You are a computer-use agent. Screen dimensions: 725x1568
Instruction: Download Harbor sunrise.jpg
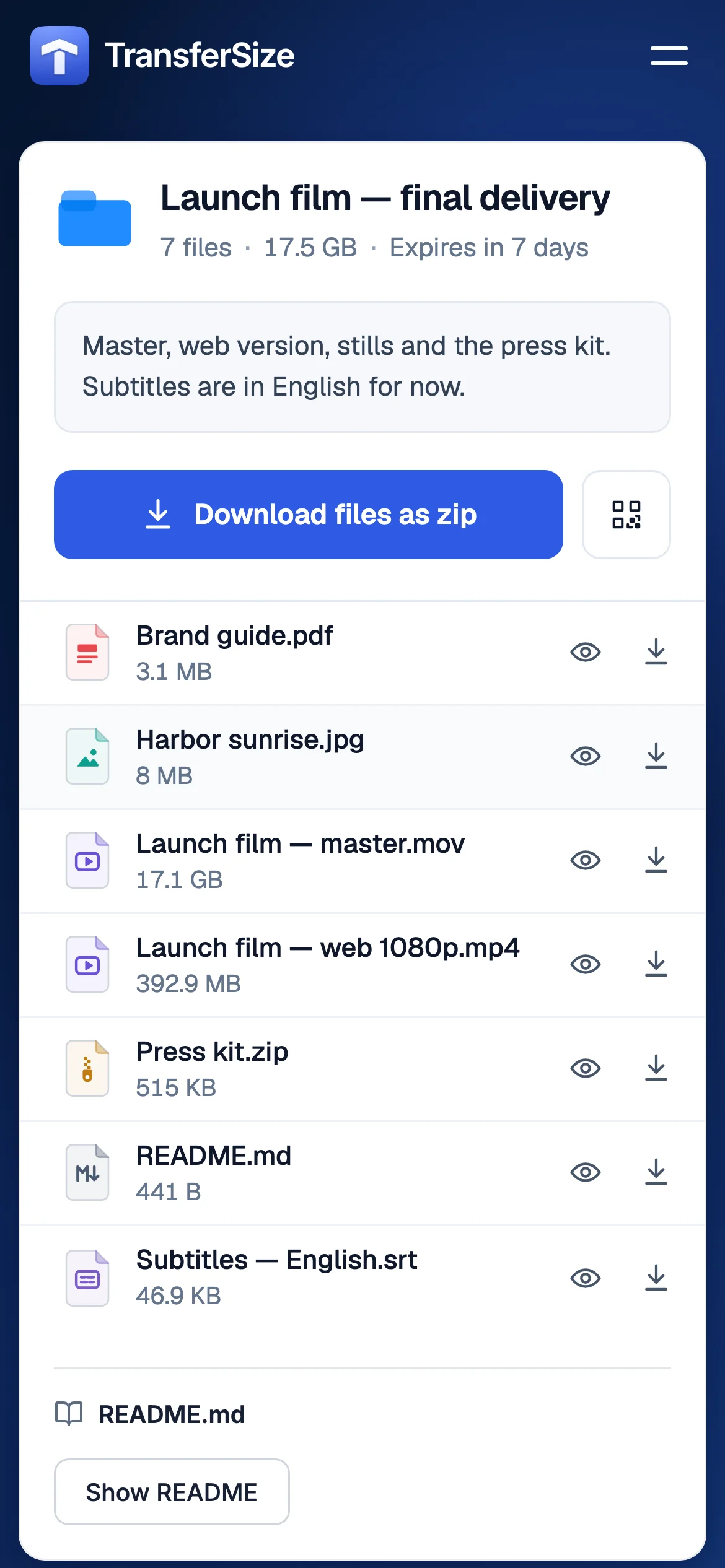coord(656,756)
